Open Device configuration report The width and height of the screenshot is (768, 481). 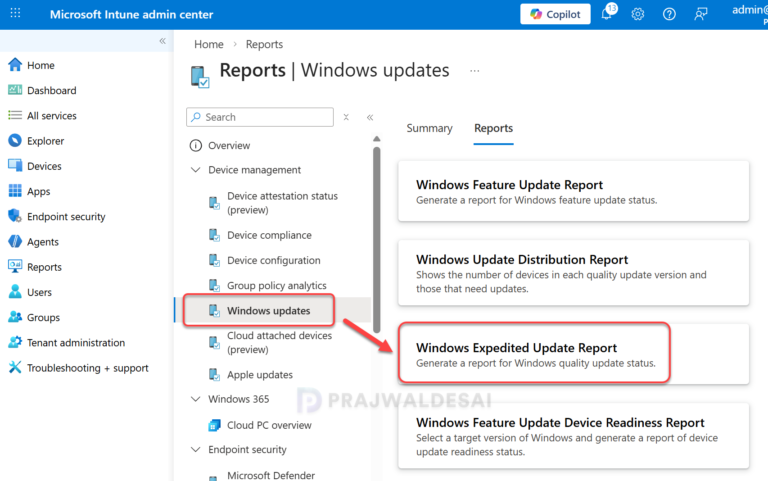click(273, 260)
